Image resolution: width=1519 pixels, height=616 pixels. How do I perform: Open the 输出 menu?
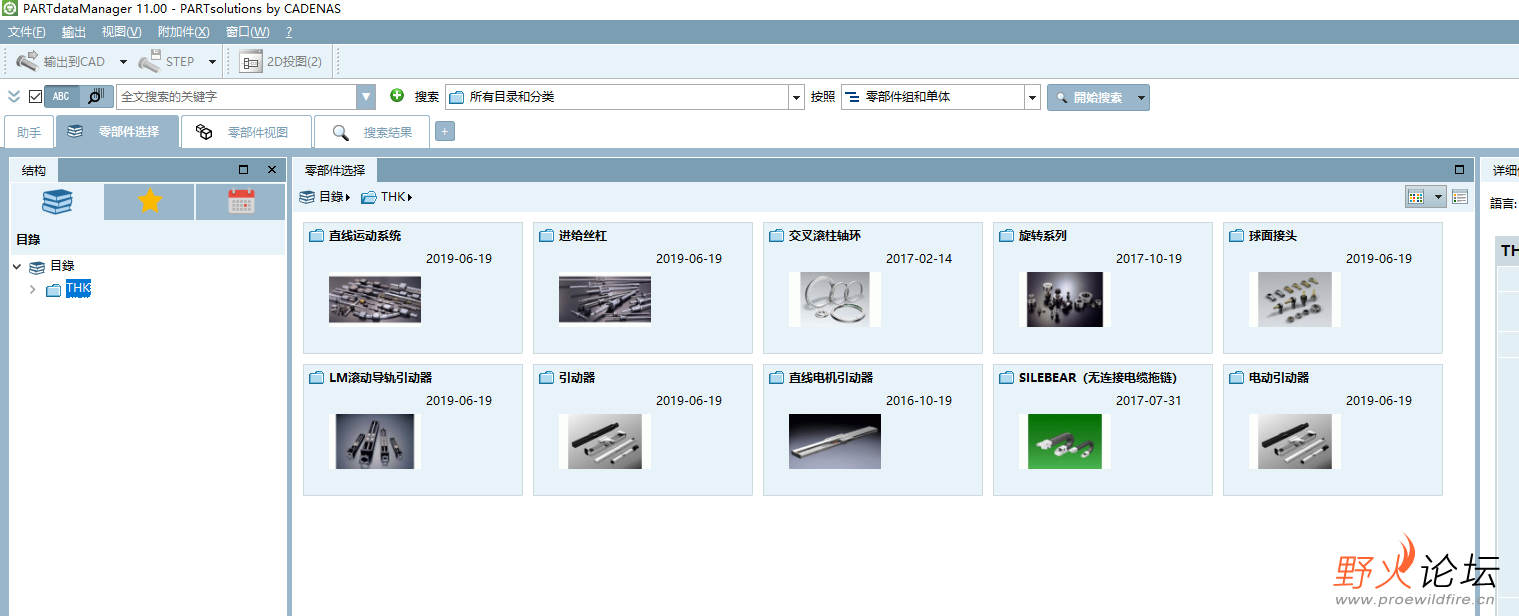click(74, 32)
